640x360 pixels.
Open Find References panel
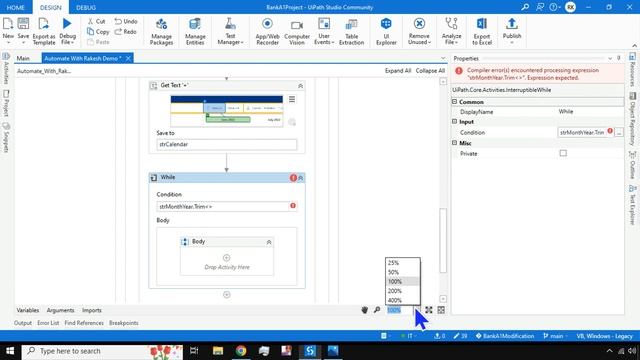84,323
